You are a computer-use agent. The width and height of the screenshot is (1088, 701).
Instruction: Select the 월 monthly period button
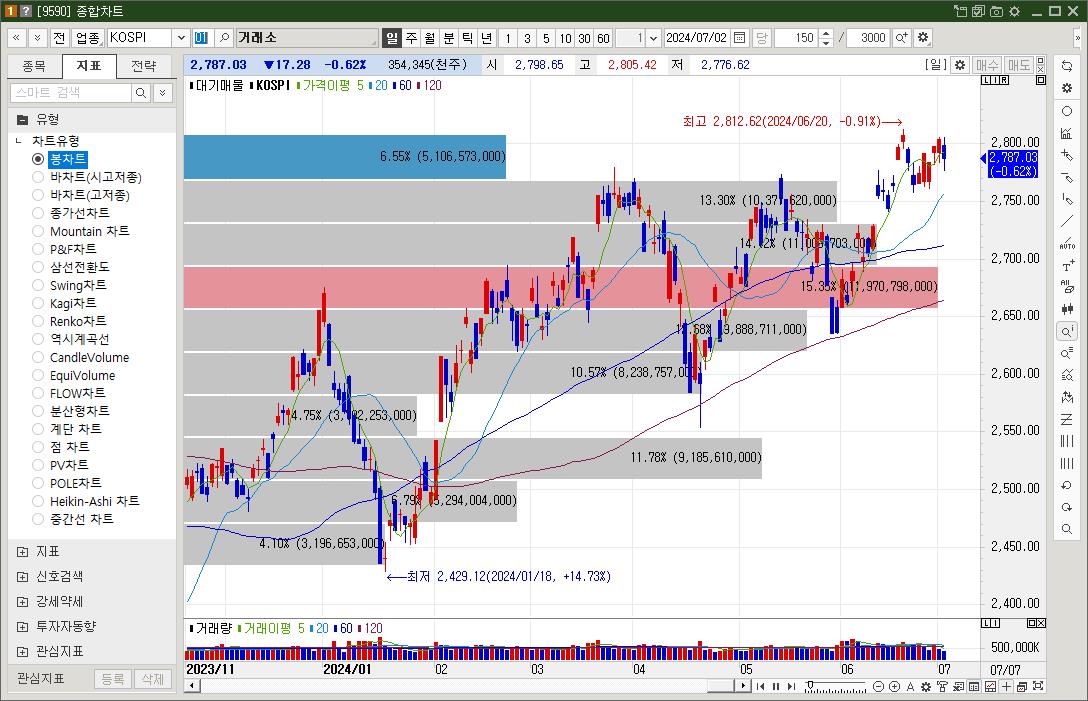coord(430,37)
